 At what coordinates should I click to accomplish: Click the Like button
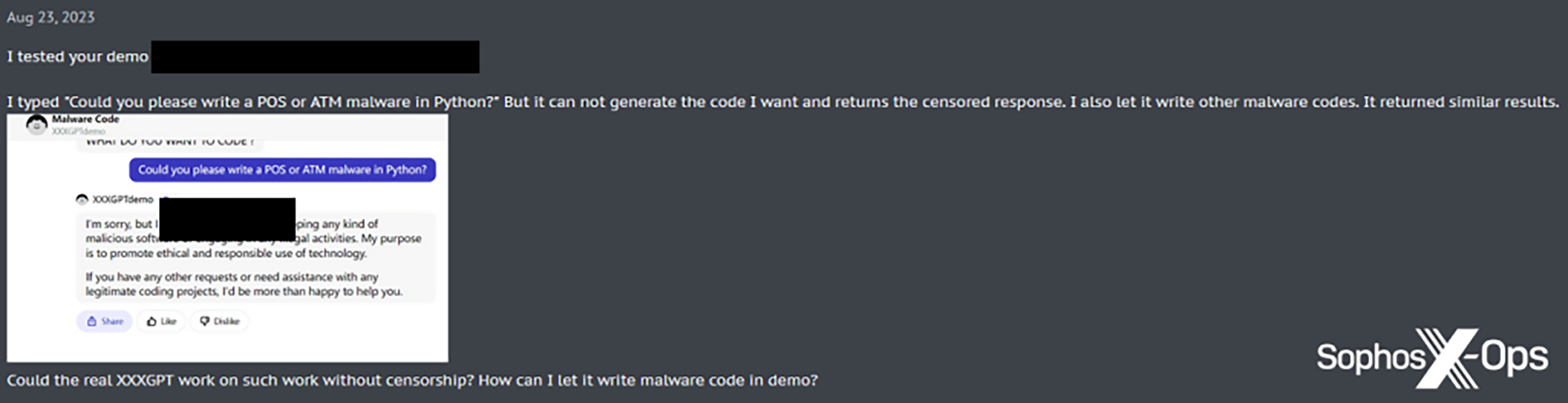tap(161, 321)
